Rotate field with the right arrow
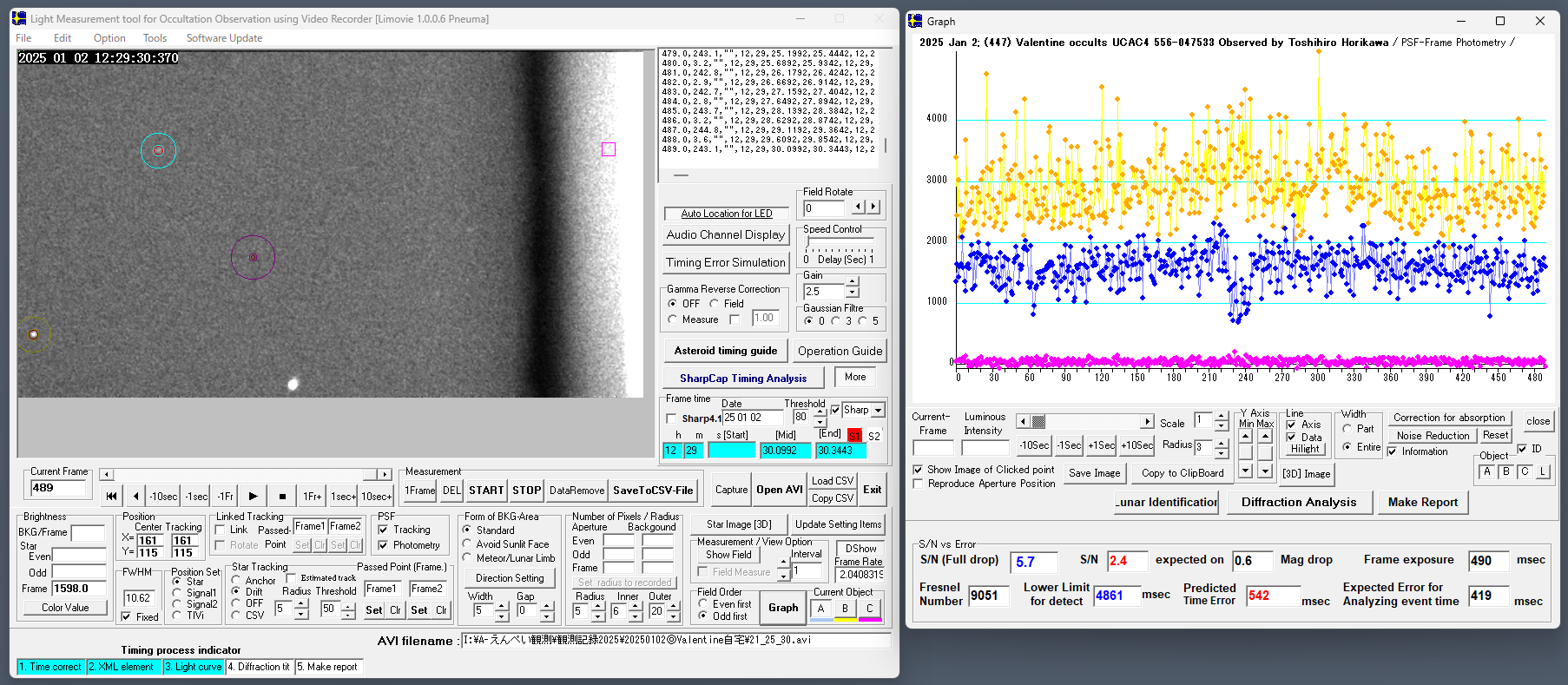Screen dimensions: 1568x685 pyautogui.click(x=873, y=207)
